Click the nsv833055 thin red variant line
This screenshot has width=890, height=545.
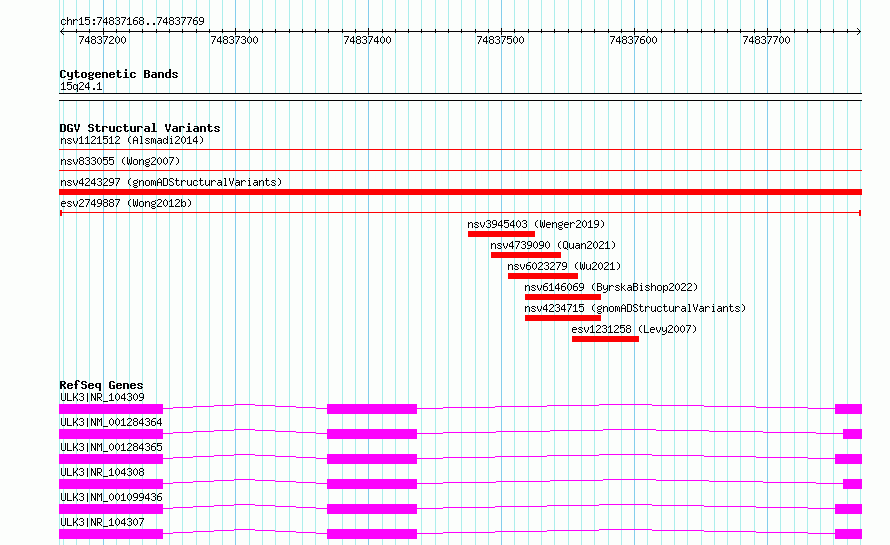coord(460,171)
